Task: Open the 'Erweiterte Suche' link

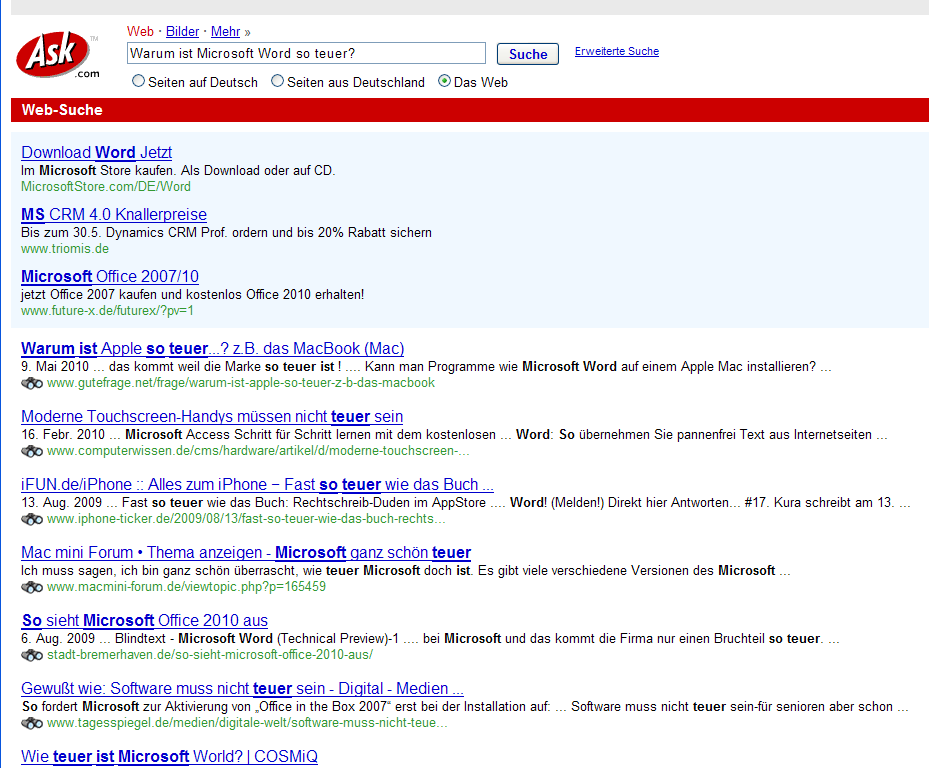Action: pyautogui.click(x=616, y=52)
